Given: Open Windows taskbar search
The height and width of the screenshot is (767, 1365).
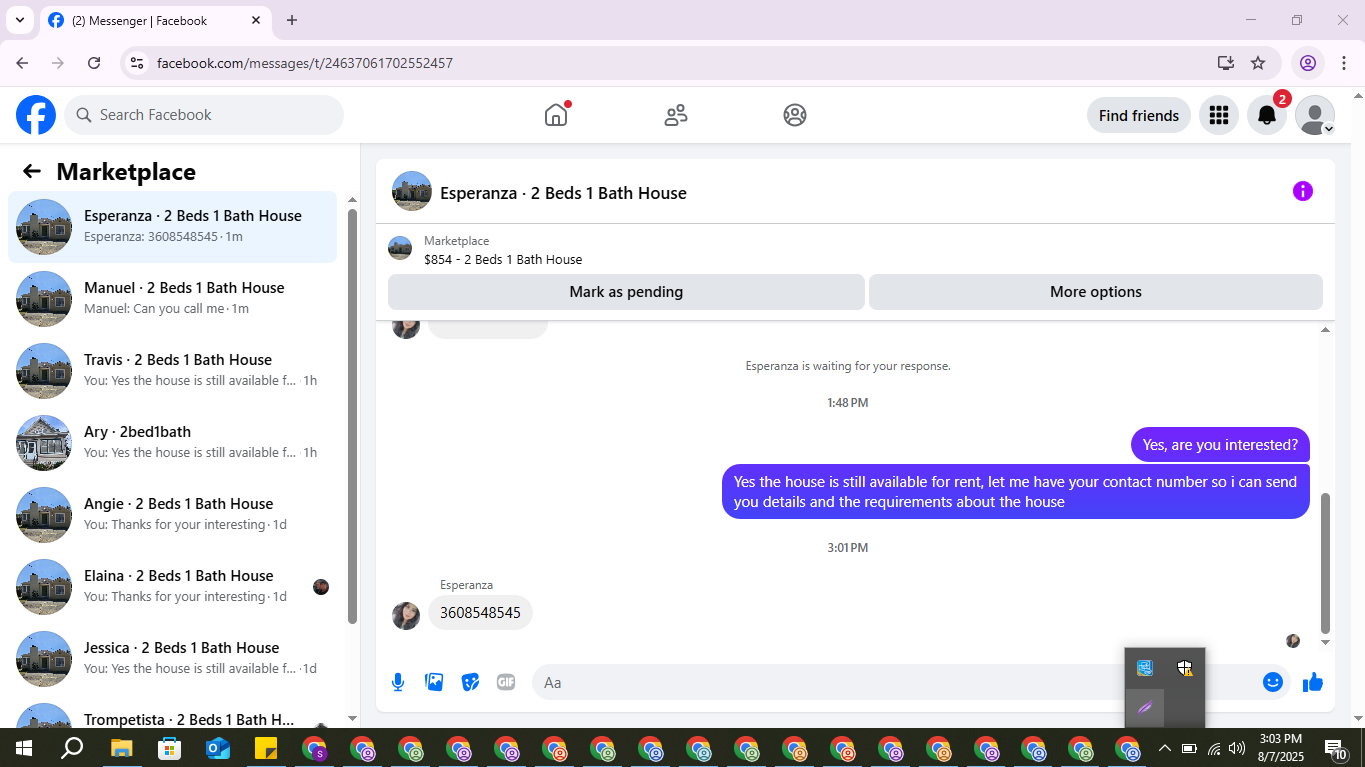Looking at the screenshot, I should 72,748.
